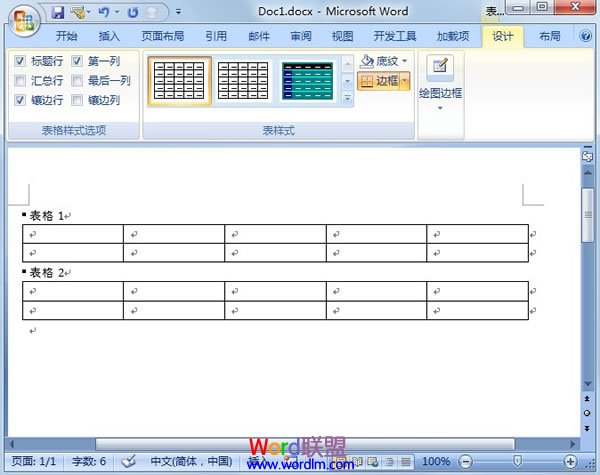
Task: Open the 加载项 tab
Action: tap(453, 36)
